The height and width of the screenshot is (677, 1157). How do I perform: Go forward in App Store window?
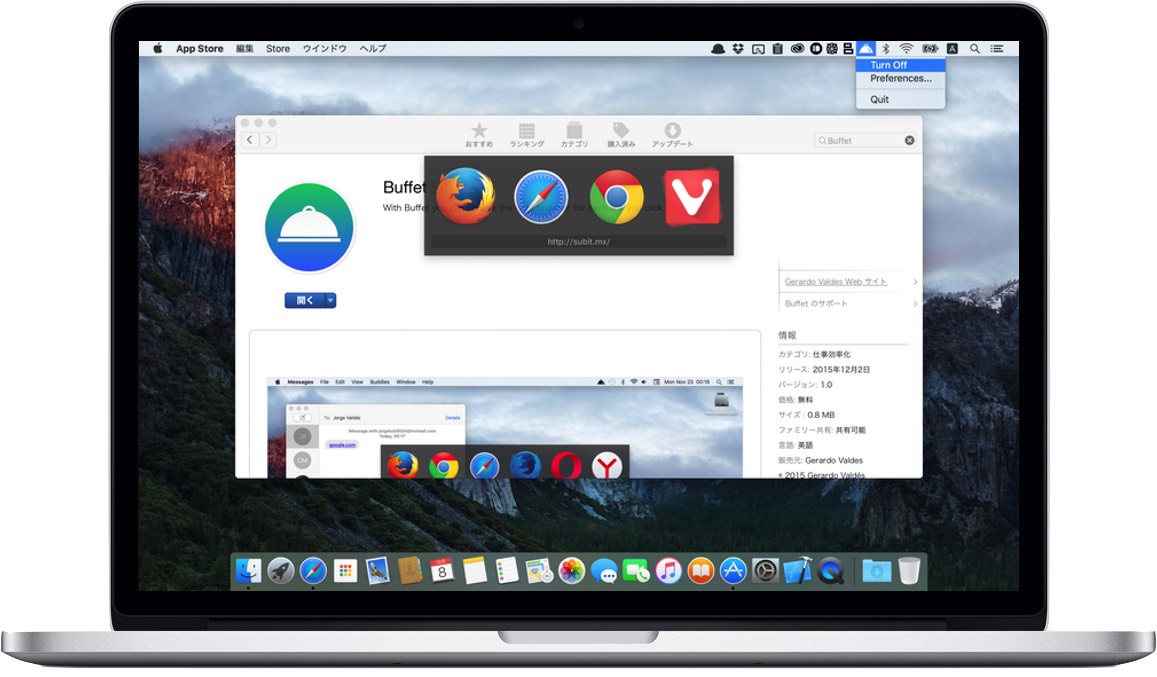[x=269, y=140]
